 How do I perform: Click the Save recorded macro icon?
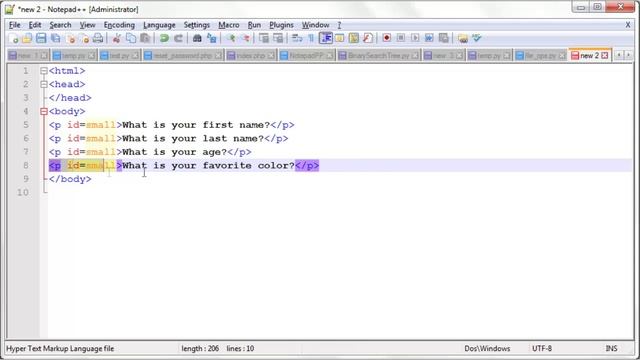[x=443, y=38]
